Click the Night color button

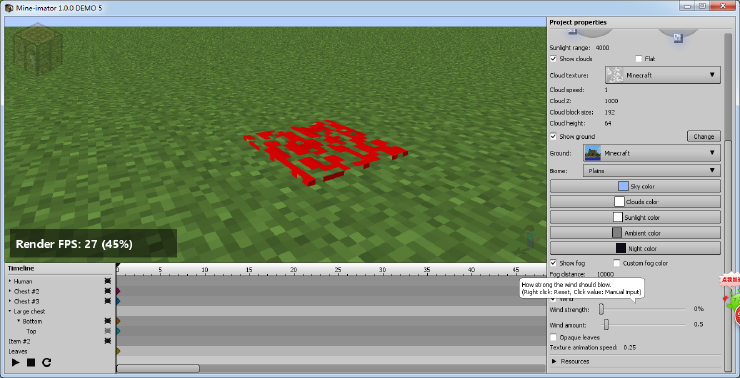pyautogui.click(x=635, y=248)
